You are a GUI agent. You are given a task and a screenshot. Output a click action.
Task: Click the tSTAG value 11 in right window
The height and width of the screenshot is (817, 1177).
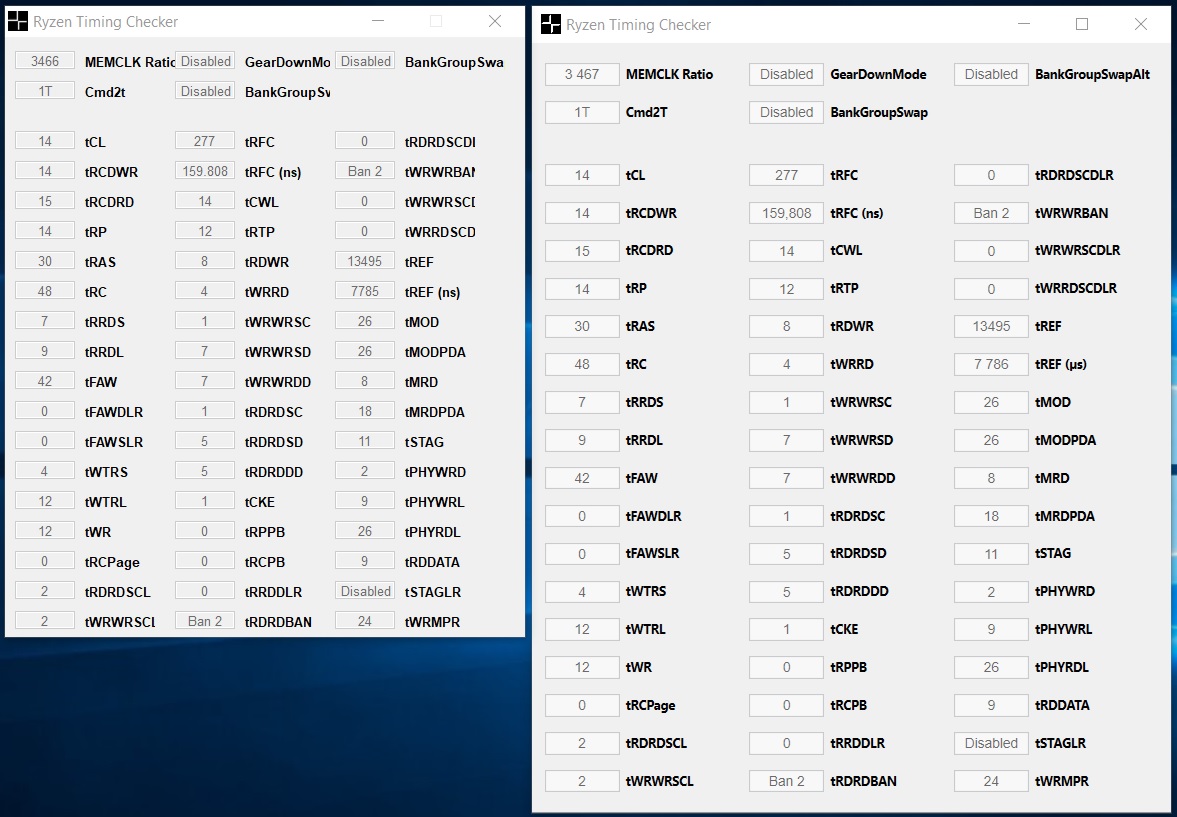[x=991, y=553]
